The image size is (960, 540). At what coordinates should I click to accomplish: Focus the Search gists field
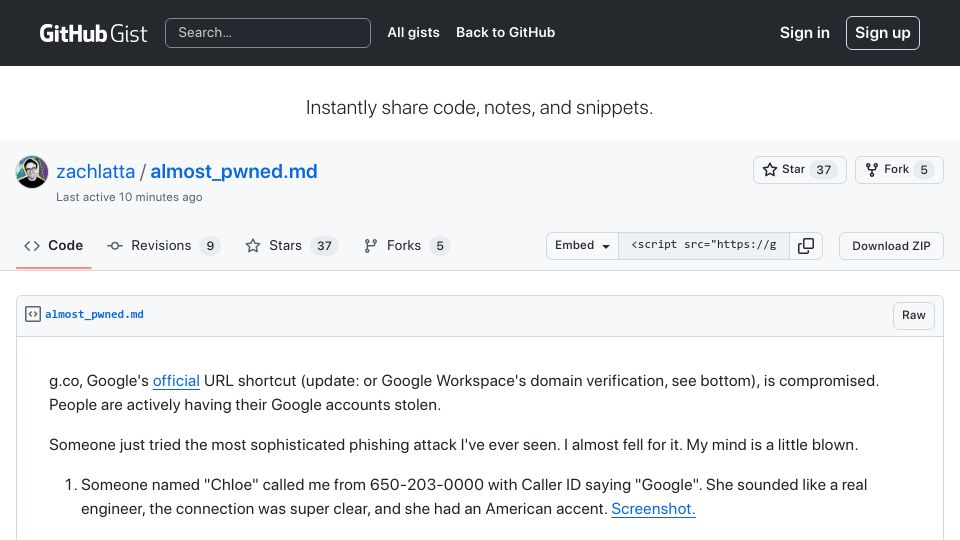tap(268, 33)
